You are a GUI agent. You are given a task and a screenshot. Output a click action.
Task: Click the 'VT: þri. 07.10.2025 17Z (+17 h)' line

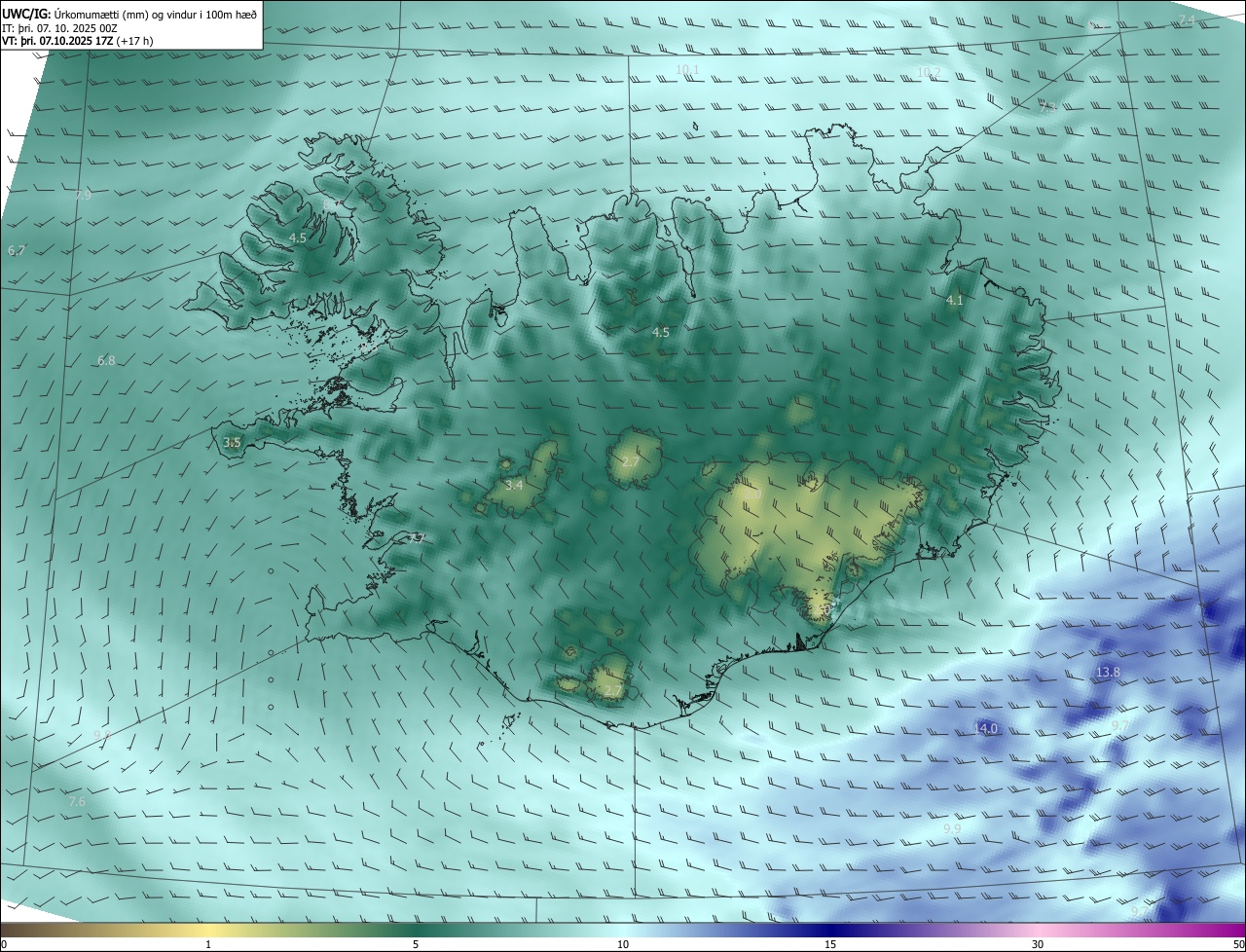click(78, 41)
